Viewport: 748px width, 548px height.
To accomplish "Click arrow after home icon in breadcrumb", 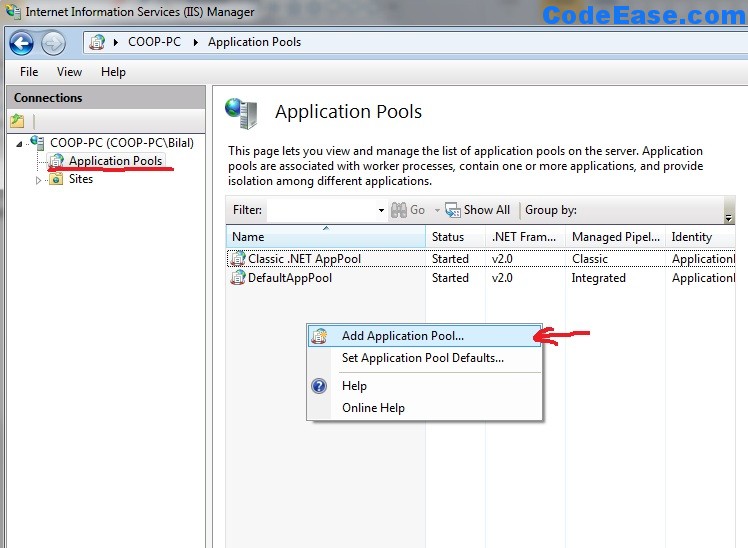I will 116,42.
